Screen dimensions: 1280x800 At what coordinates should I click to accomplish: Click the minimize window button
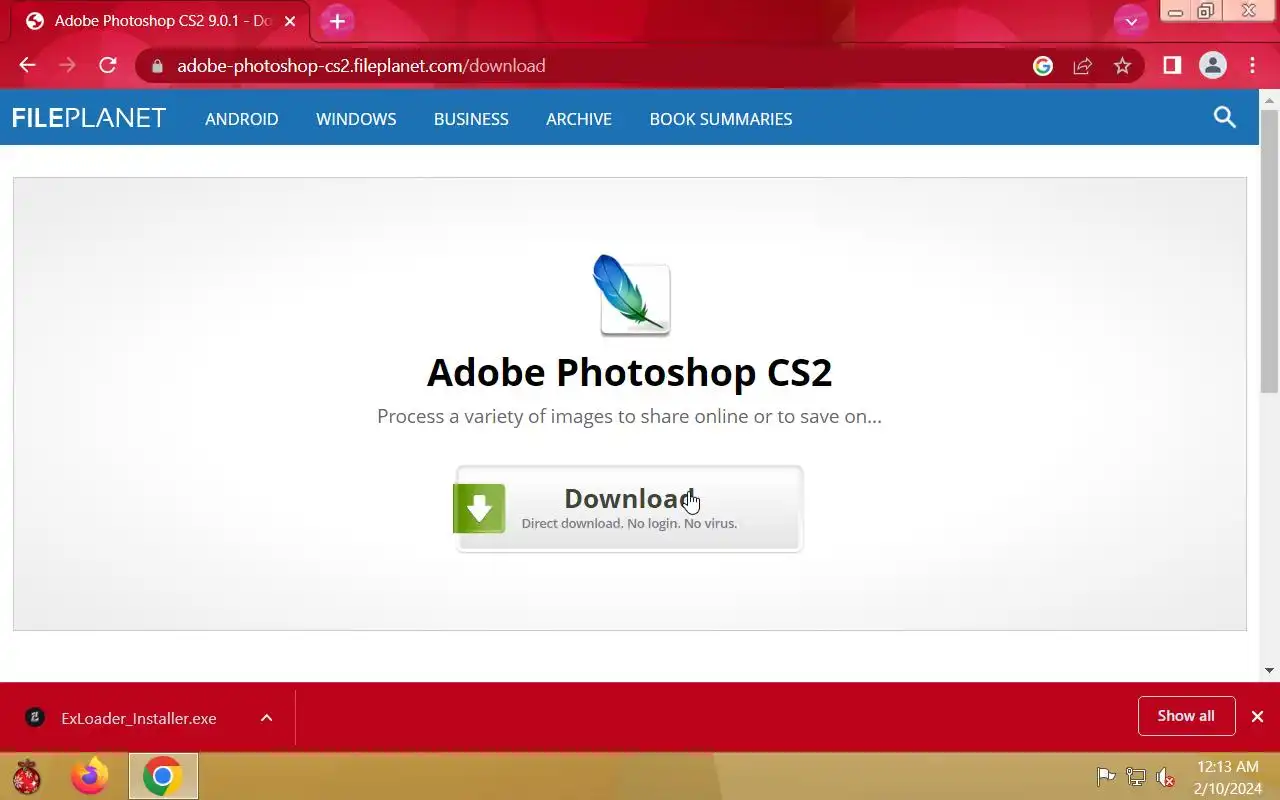(x=1176, y=12)
